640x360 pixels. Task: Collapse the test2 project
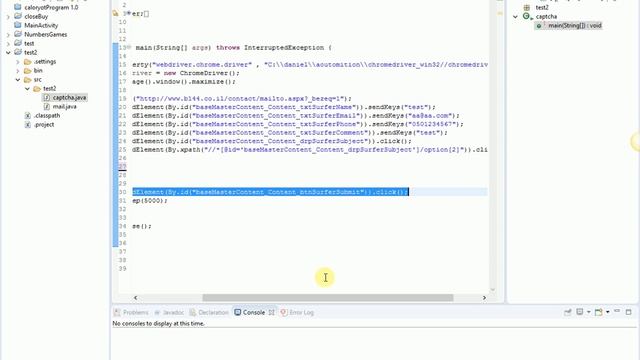(8, 53)
